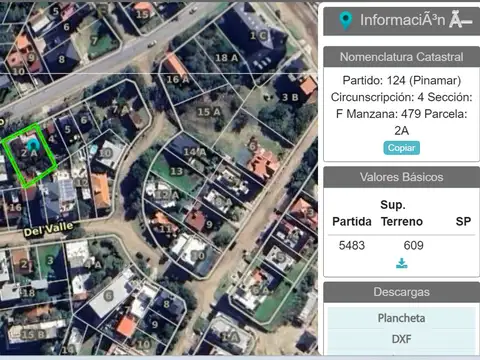The image size is (480, 360).
Task: Click the Partida value 5483
Action: click(x=352, y=246)
